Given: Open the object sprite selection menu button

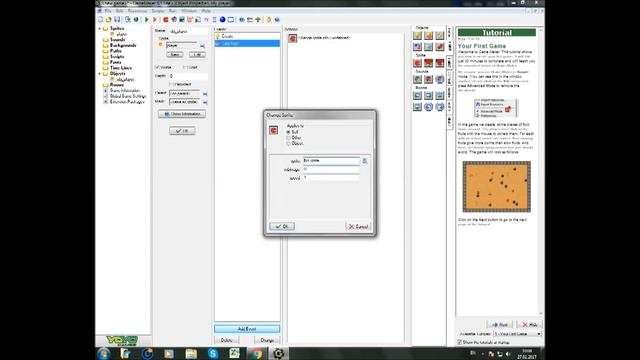Looking at the screenshot, I should (x=202, y=46).
